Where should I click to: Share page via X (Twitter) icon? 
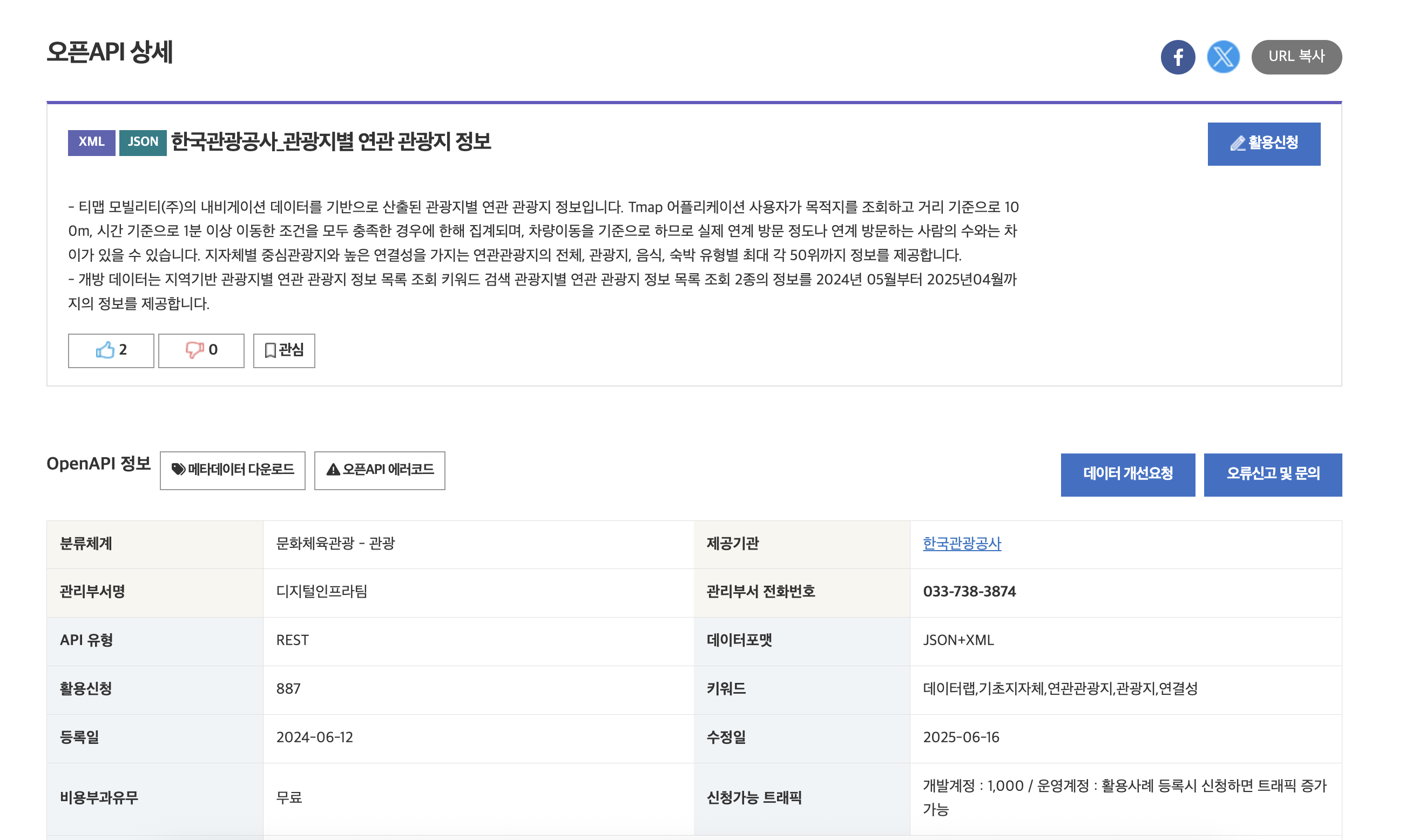tap(1222, 57)
